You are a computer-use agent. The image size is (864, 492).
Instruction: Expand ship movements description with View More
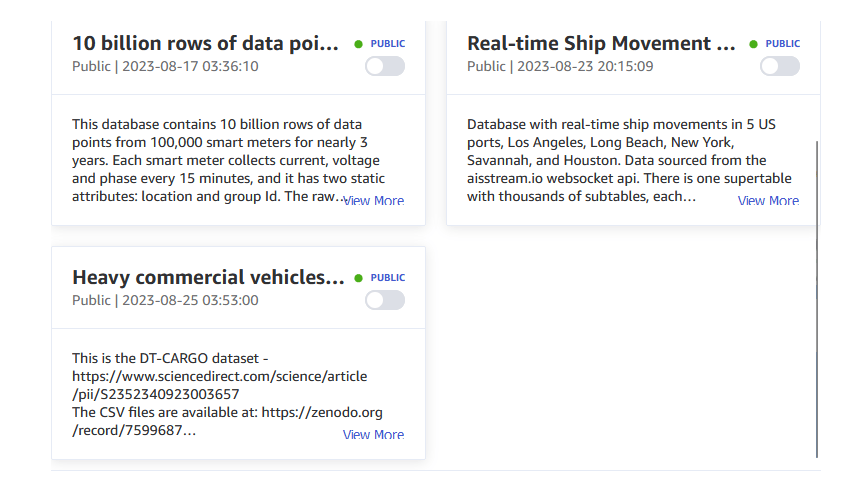tap(768, 201)
